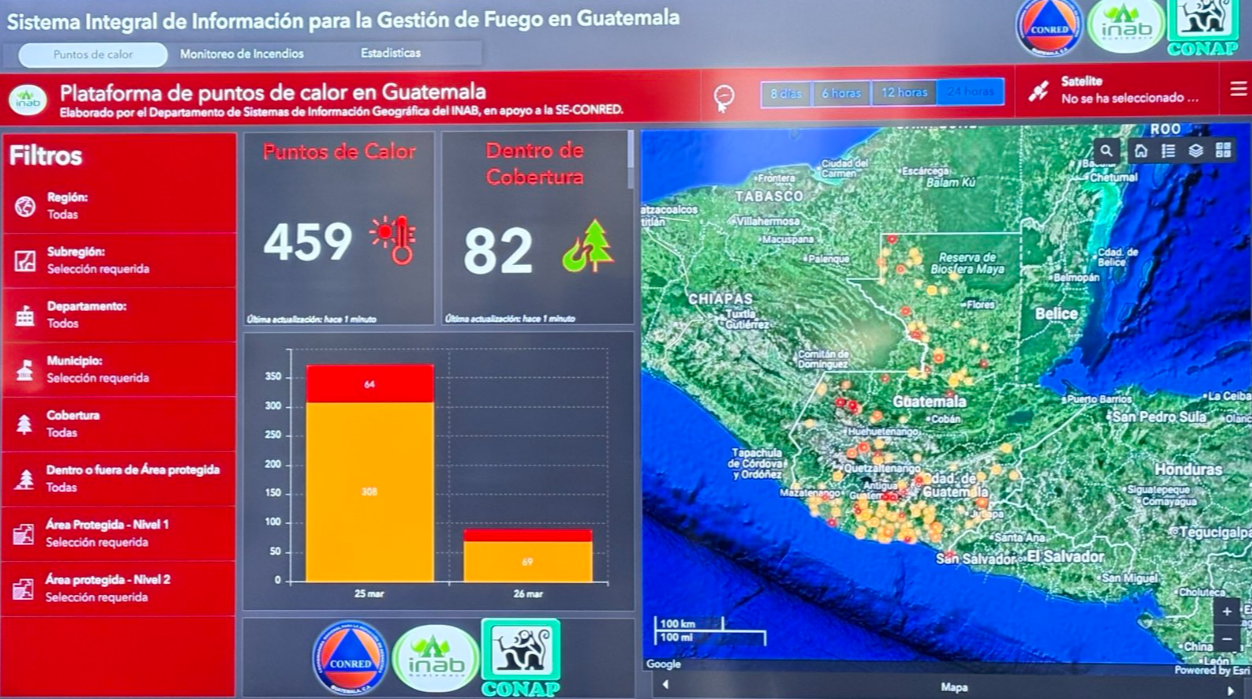
Task: Zoom in on the map
Action: 1227,611
